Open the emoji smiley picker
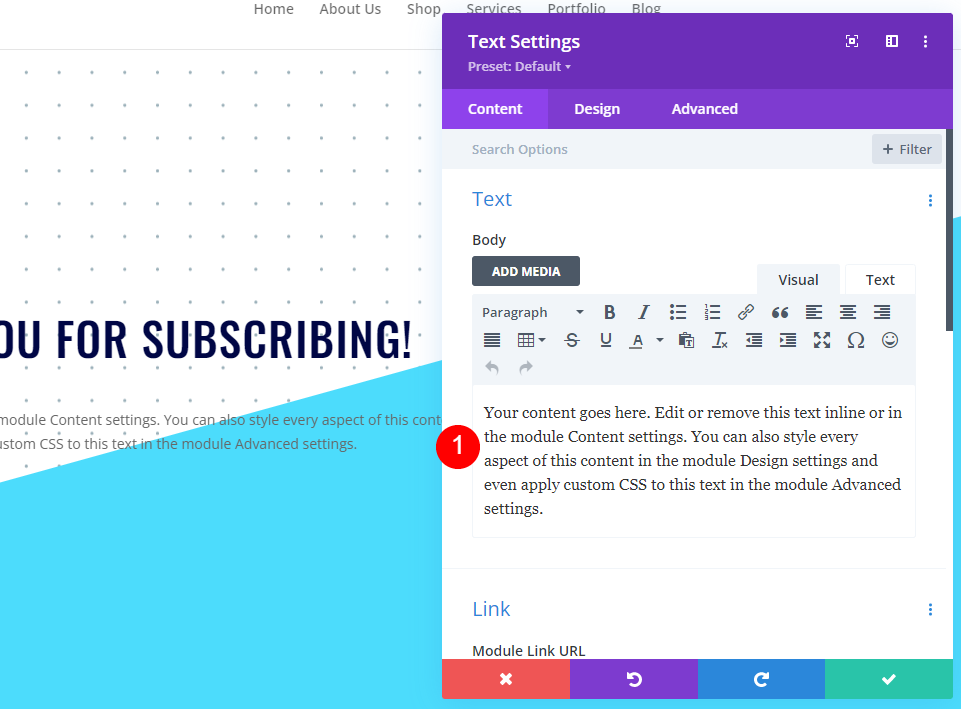The width and height of the screenshot is (961, 709). [x=890, y=340]
